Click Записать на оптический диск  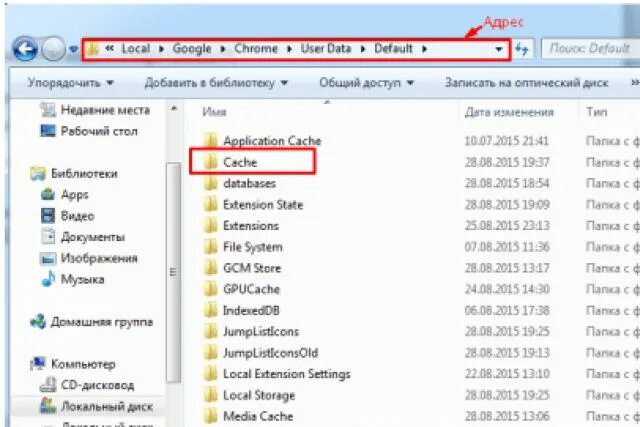[x=527, y=83]
